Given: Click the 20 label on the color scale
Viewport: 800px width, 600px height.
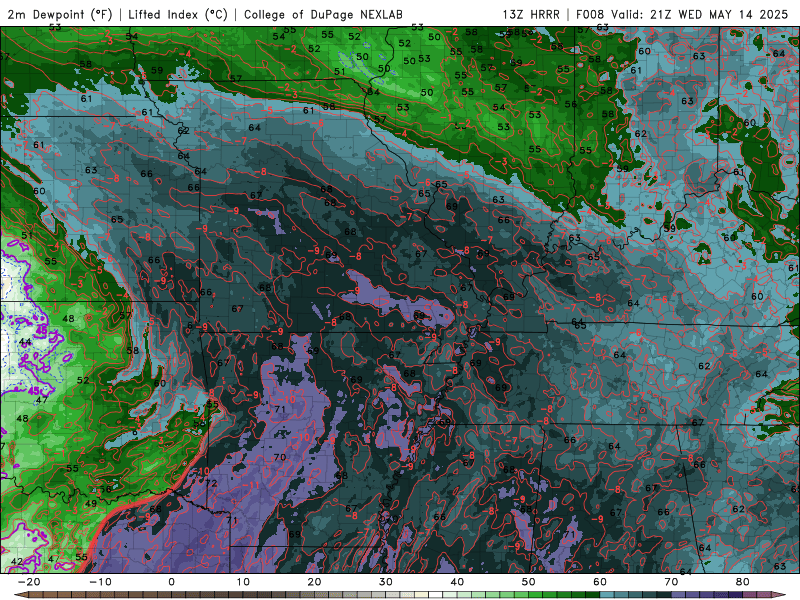Looking at the screenshot, I should click(x=314, y=582).
